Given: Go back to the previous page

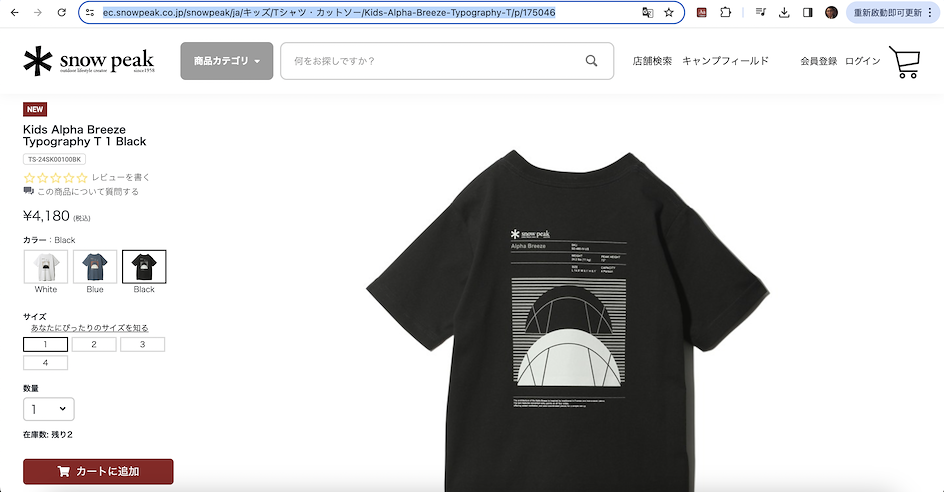Looking at the screenshot, I should tap(14, 12).
